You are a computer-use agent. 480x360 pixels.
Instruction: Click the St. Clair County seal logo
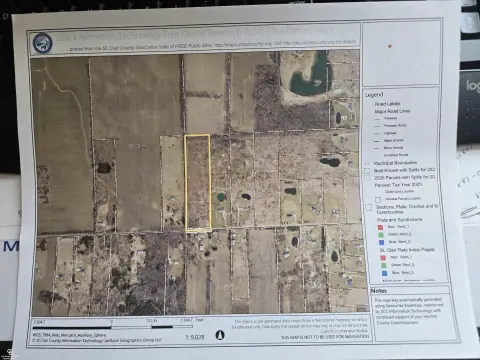[x=42, y=43]
